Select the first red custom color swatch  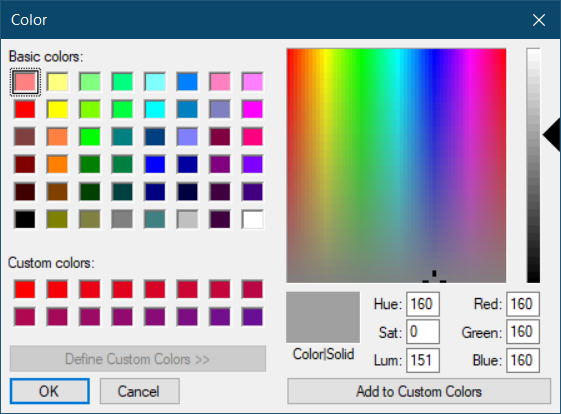tap(25, 289)
